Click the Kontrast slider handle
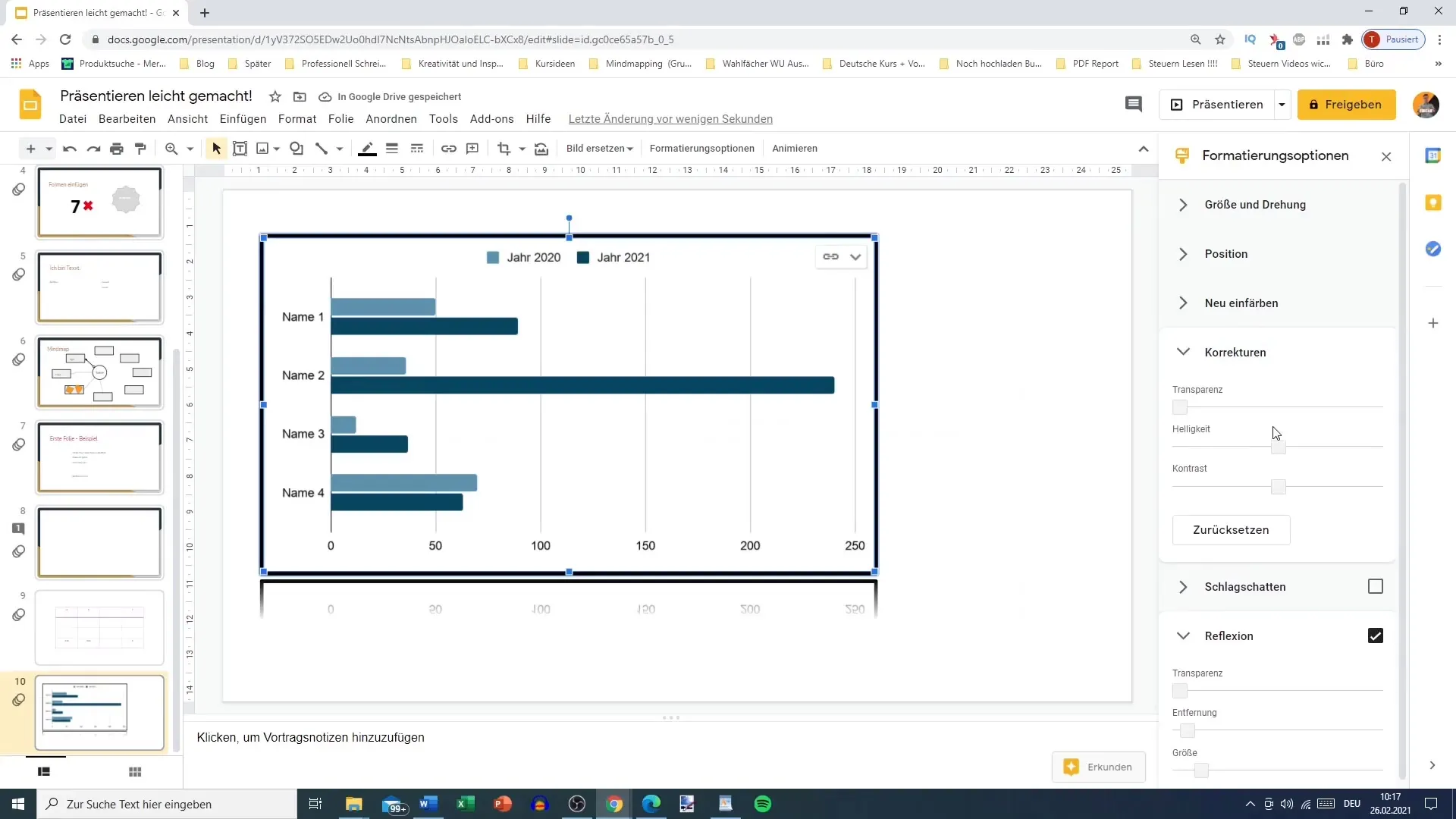 tap(1278, 487)
